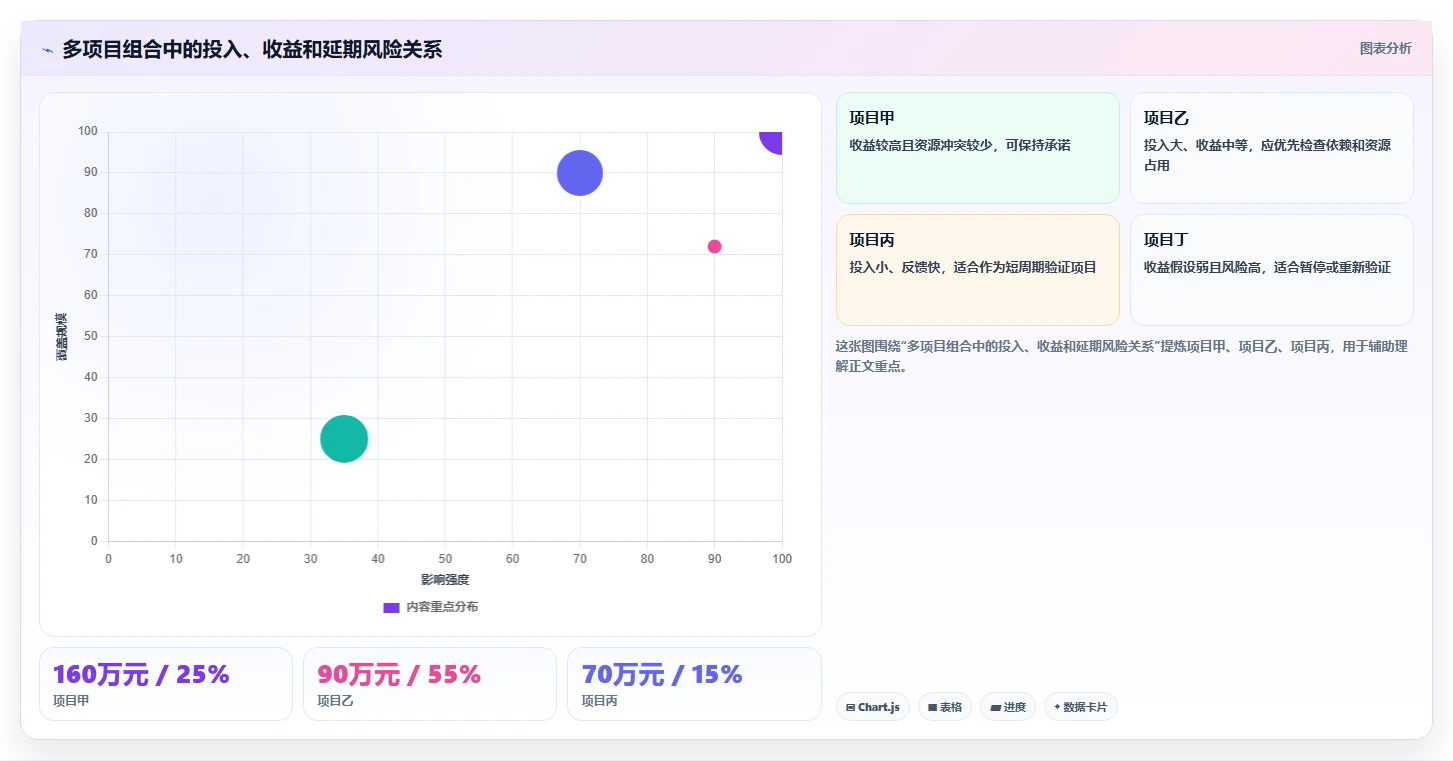
Task: Click the 项目甲 label under 160万元
Action: point(71,701)
